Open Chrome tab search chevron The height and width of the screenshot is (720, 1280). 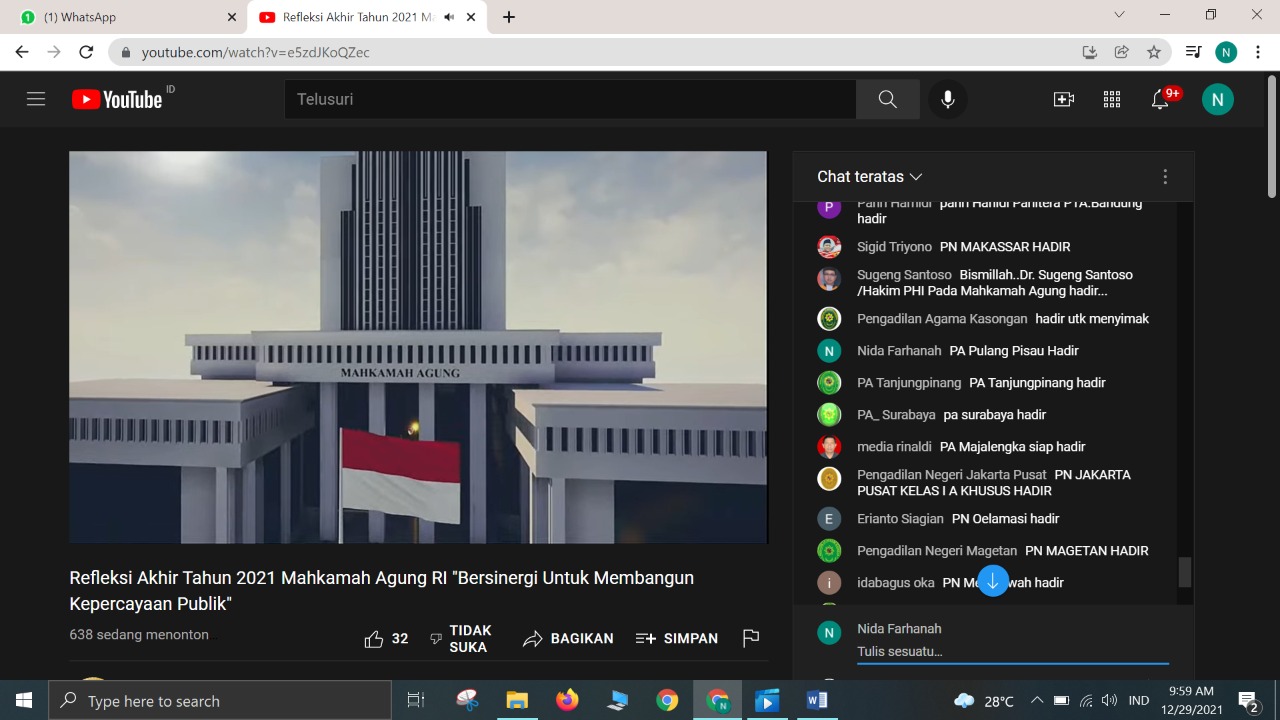click(x=1119, y=15)
